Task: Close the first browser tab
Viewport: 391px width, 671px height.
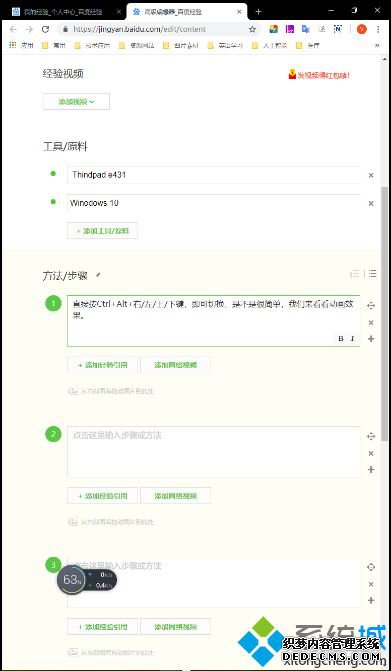Action: click(118, 12)
